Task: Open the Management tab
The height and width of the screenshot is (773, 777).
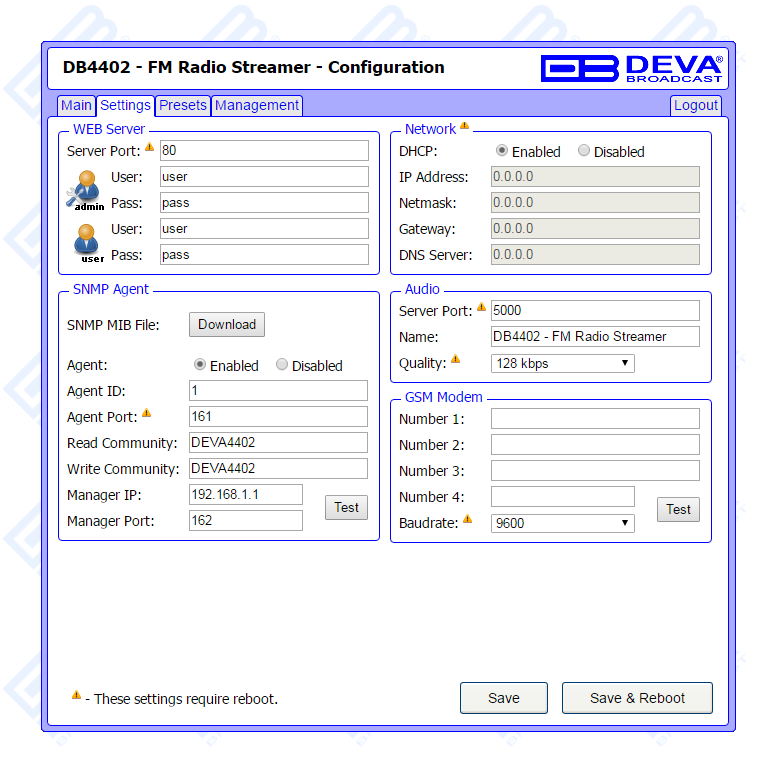Action: (257, 105)
